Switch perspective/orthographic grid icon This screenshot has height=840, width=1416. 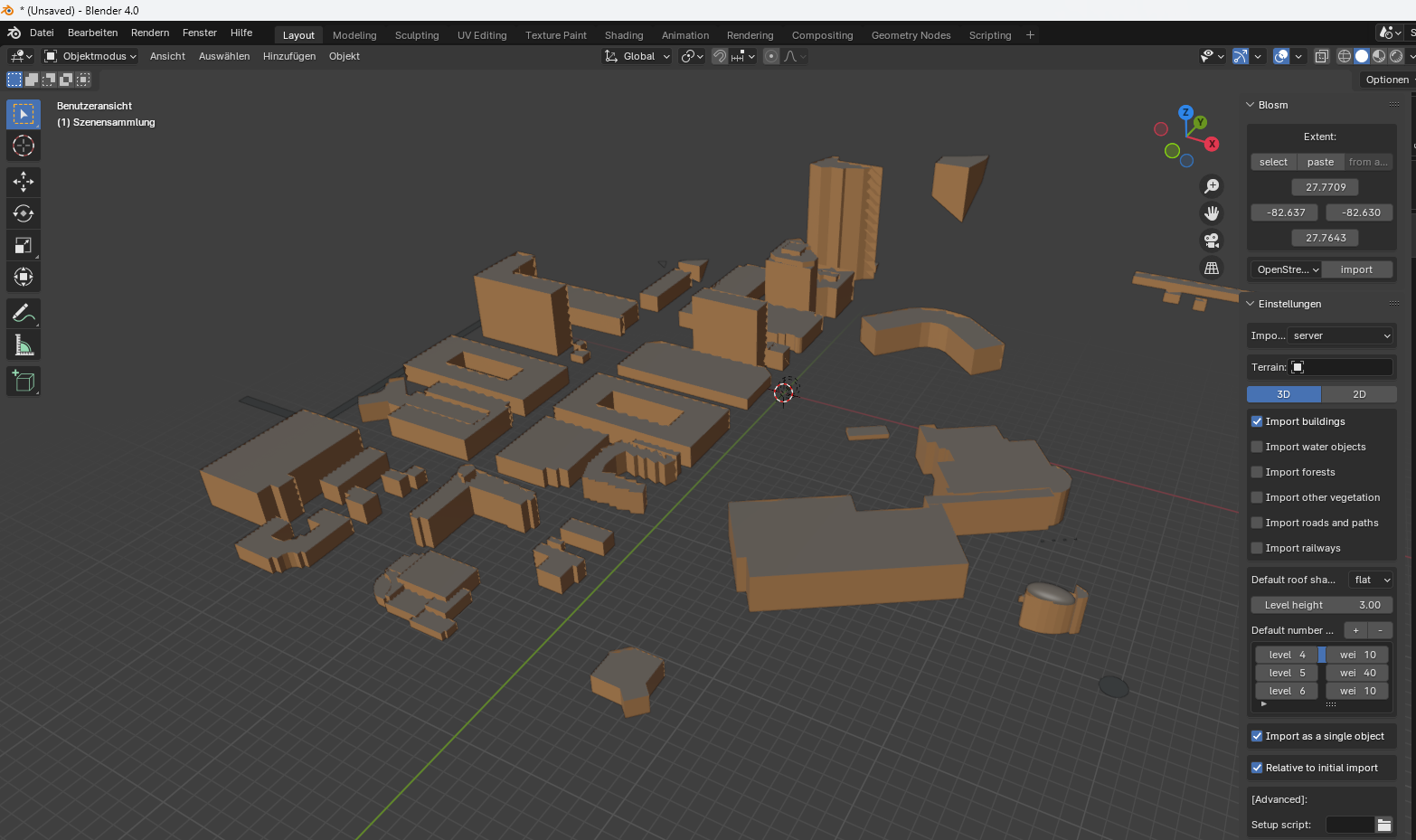tap(1212, 268)
